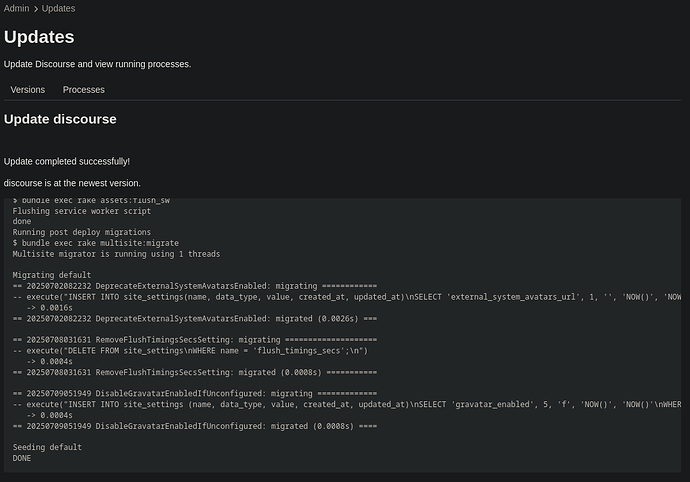
Task: Open the Updates breadcrumb link
Action: click(x=58, y=8)
